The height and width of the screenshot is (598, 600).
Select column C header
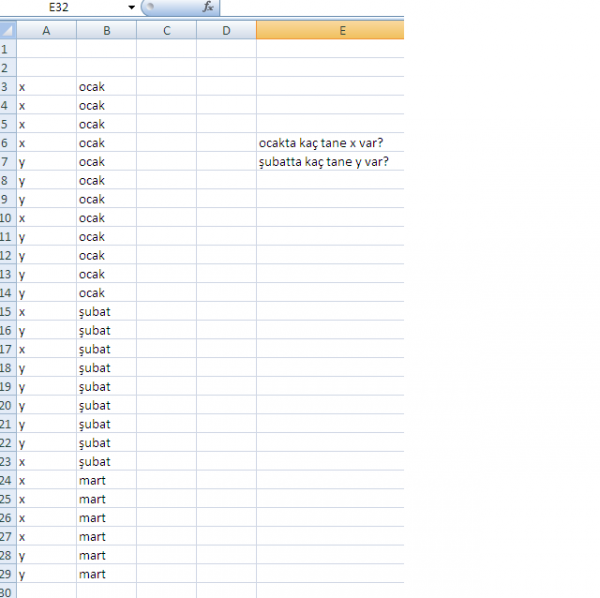tap(166, 30)
